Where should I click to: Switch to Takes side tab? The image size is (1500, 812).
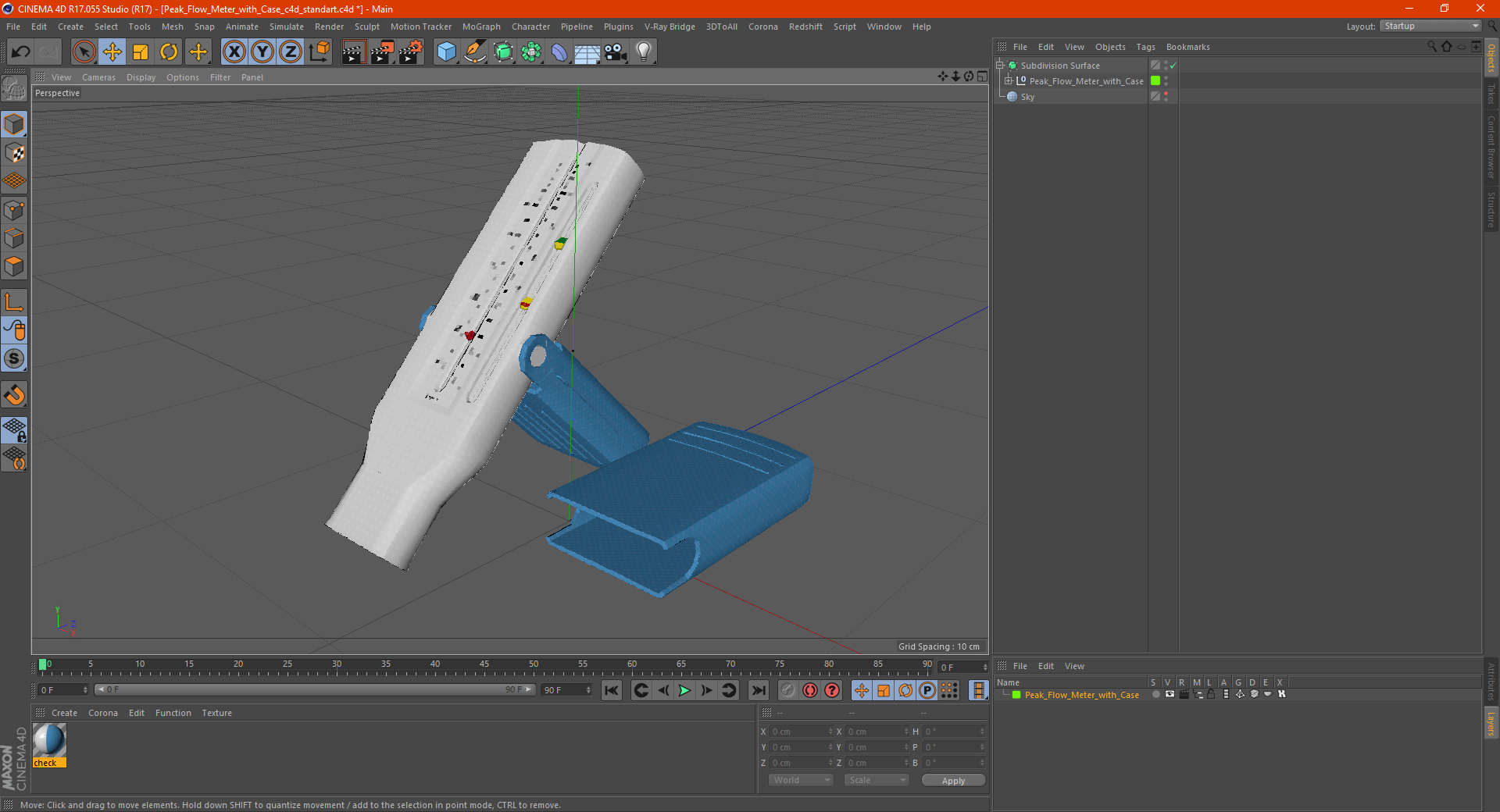[x=1491, y=94]
